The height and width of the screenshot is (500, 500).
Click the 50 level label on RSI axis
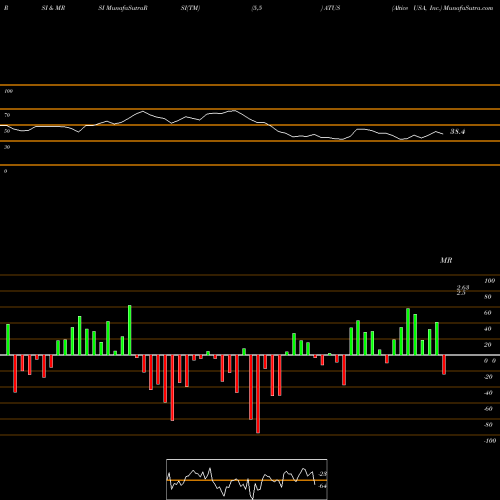7,131
